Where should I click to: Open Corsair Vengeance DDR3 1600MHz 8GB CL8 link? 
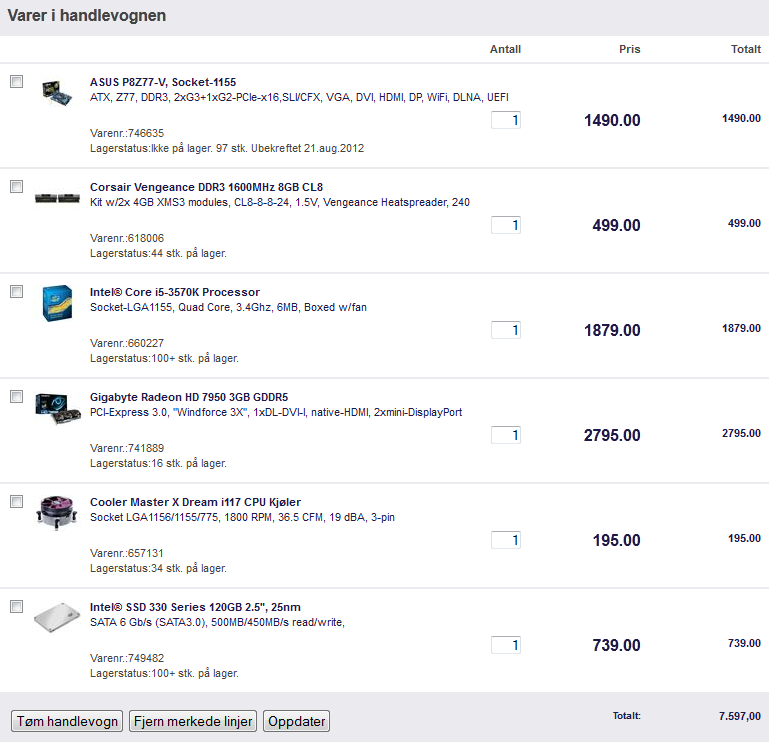(206, 187)
